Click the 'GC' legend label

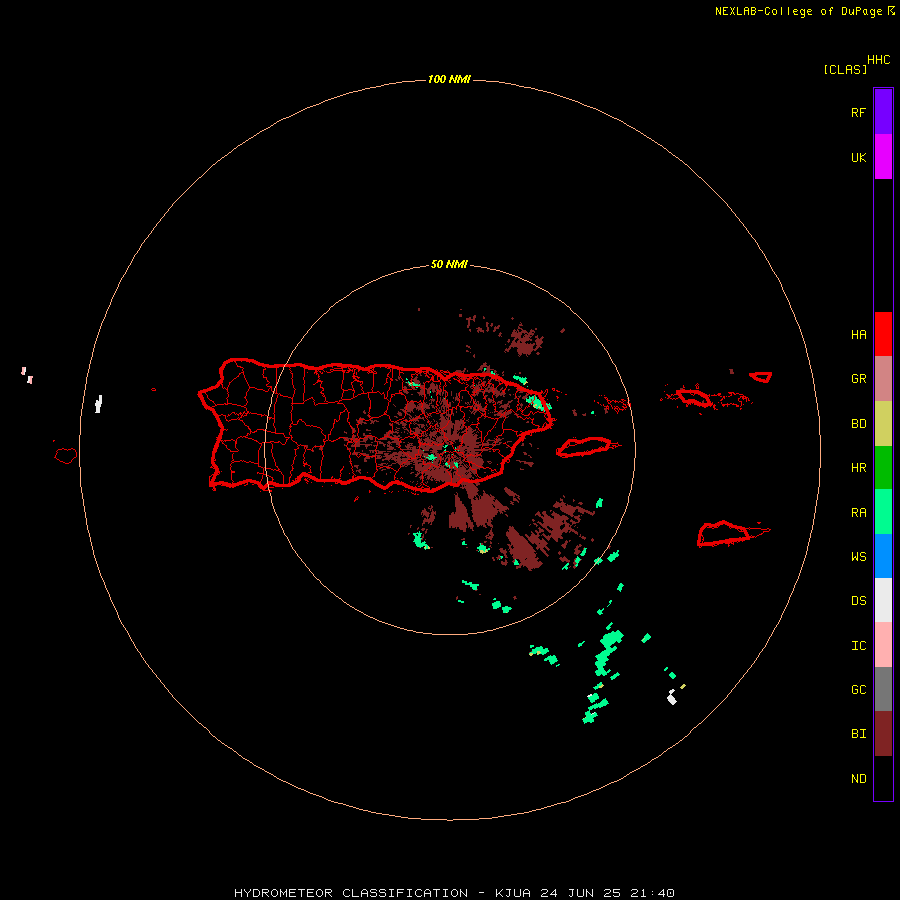point(858,690)
